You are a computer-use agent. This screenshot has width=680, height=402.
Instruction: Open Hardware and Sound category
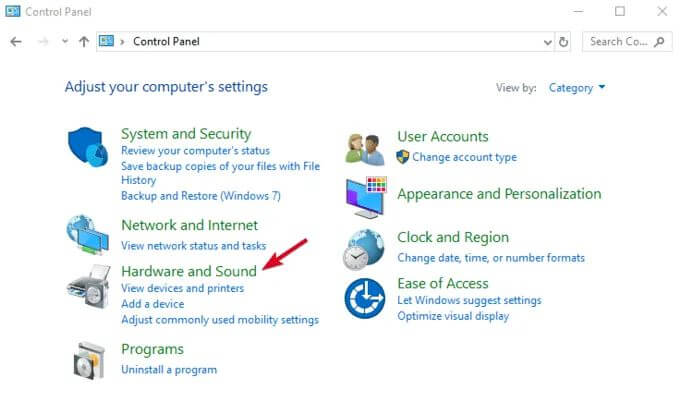coord(189,271)
